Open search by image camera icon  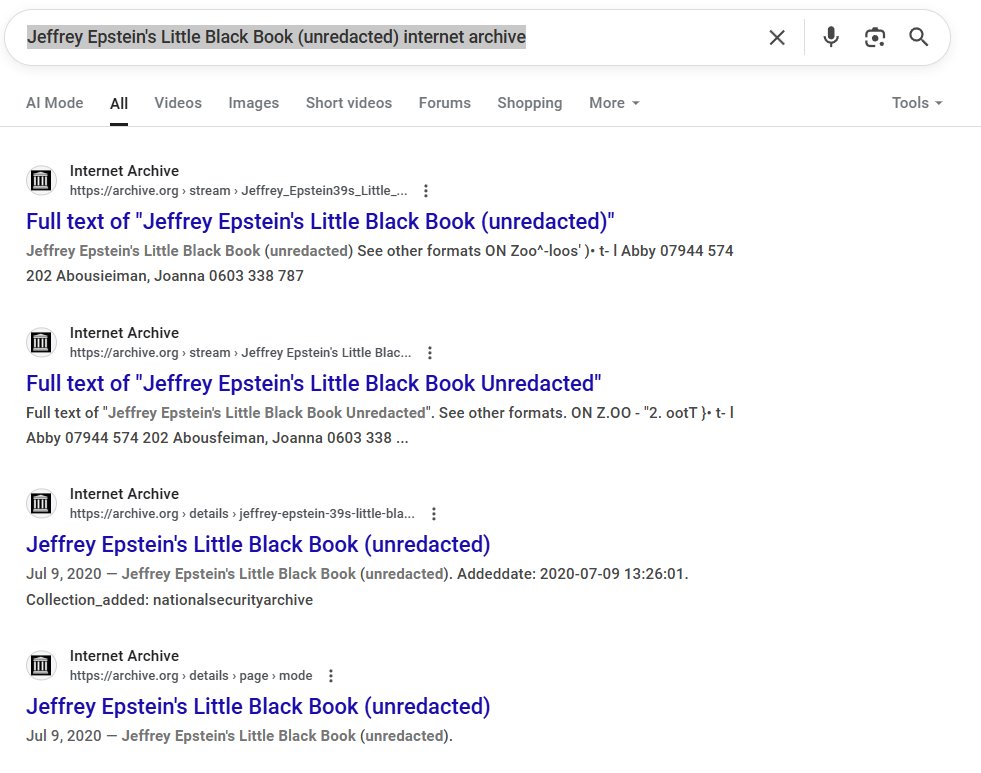tap(875, 38)
